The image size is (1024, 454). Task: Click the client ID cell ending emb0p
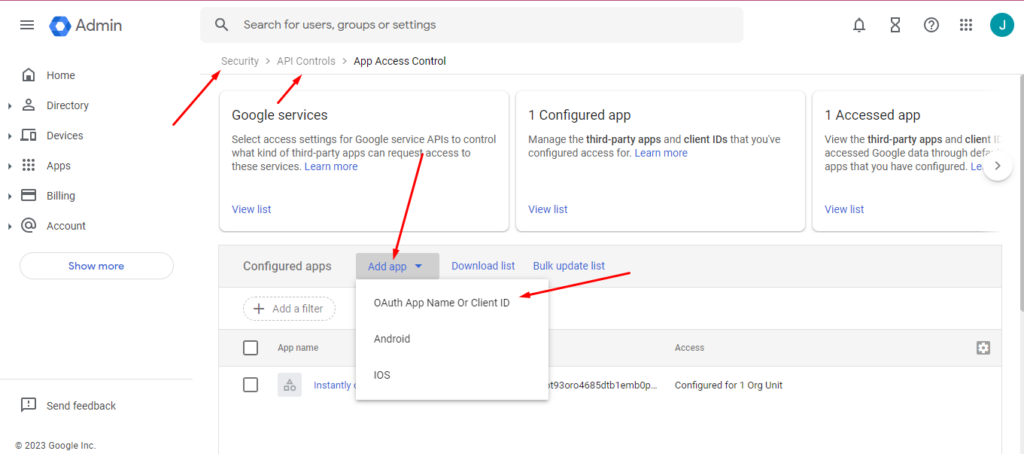pos(603,385)
